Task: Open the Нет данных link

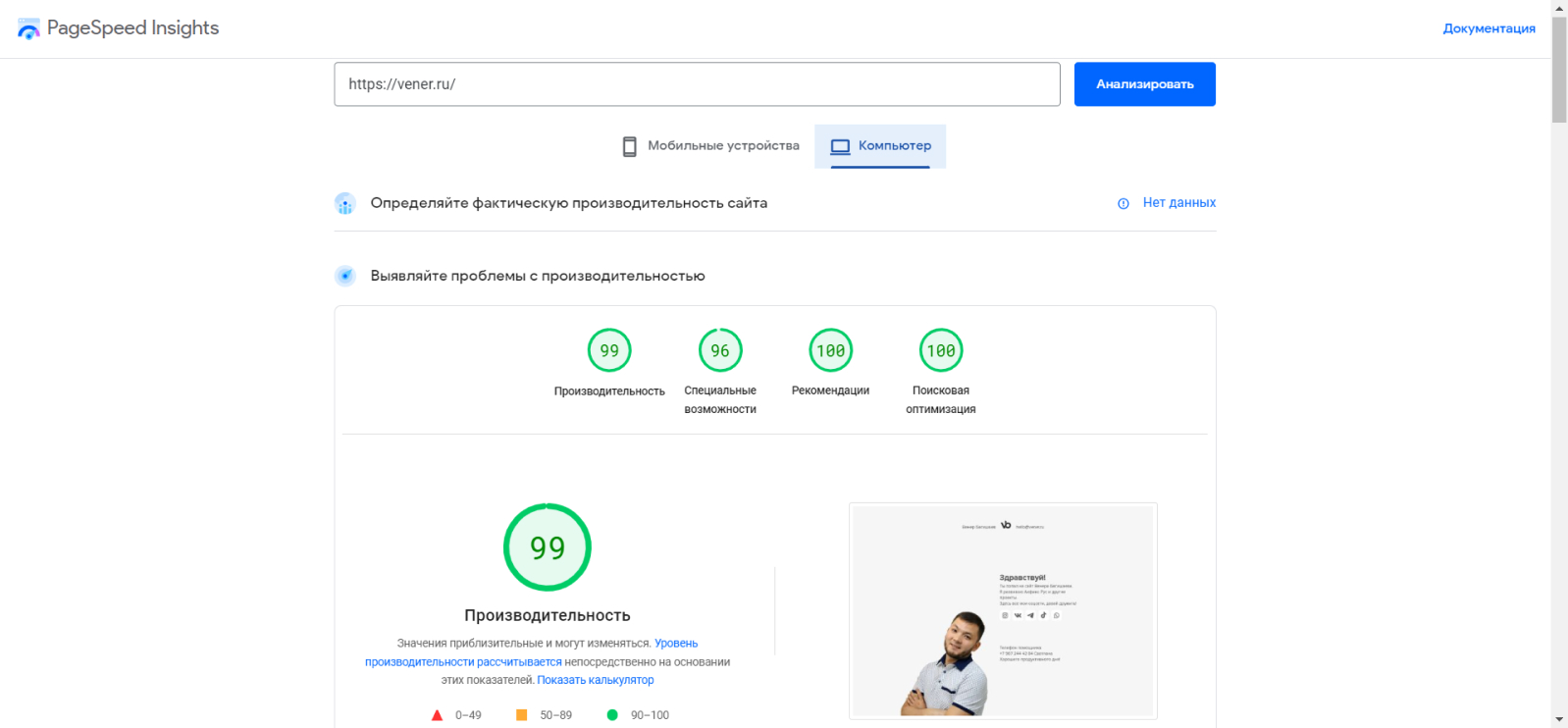Action: 1178,203
